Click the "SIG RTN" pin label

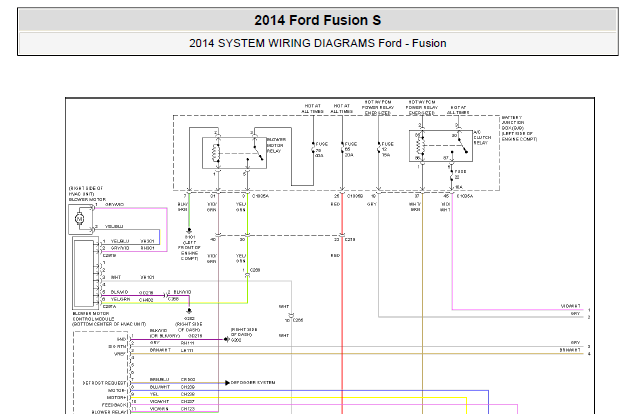[x=117, y=346]
